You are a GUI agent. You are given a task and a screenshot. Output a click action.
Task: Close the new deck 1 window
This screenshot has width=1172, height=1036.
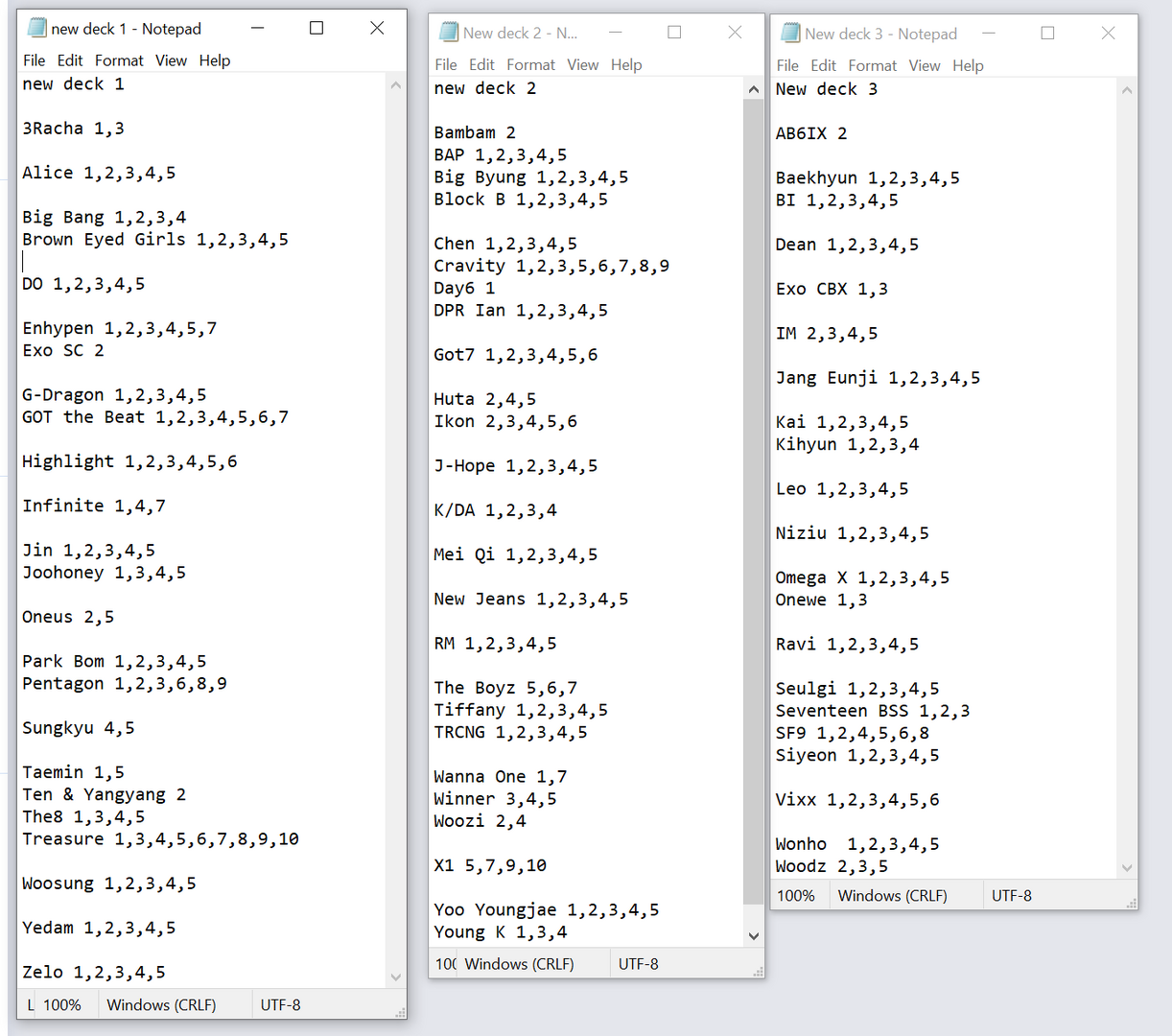pyautogui.click(x=377, y=28)
